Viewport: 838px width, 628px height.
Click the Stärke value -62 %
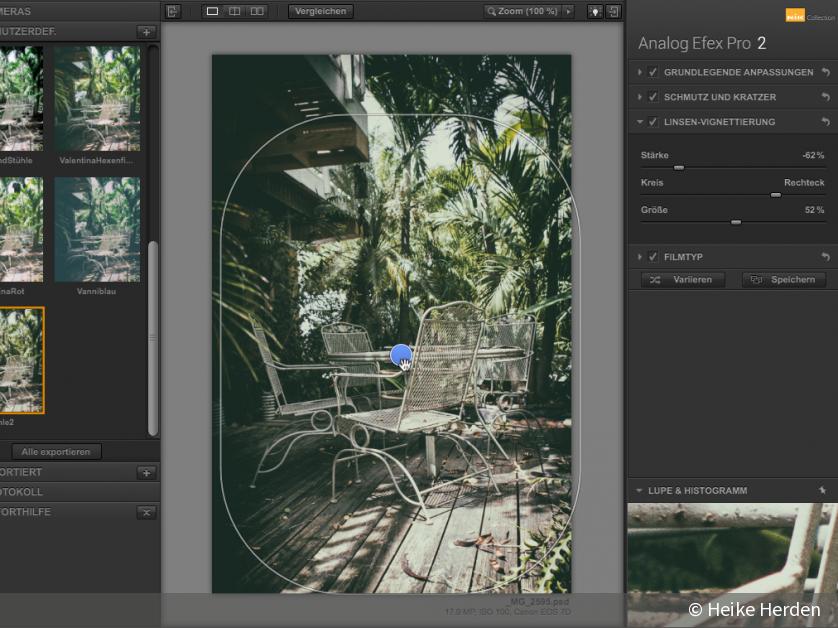tap(813, 156)
